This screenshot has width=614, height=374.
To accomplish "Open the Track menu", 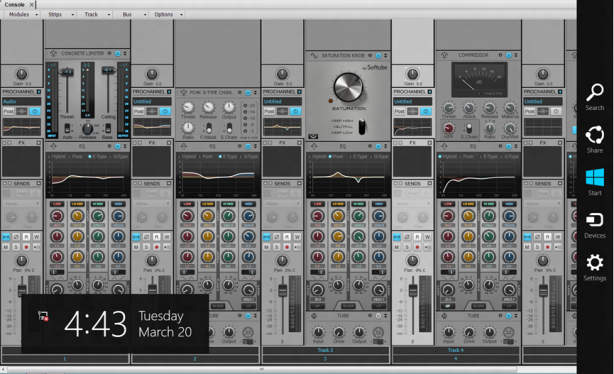I will point(96,14).
